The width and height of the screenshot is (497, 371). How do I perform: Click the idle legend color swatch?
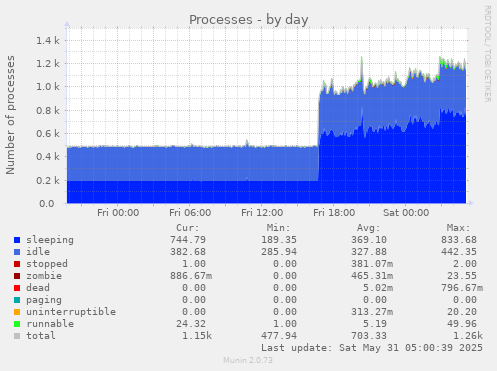pyautogui.click(x=17, y=252)
